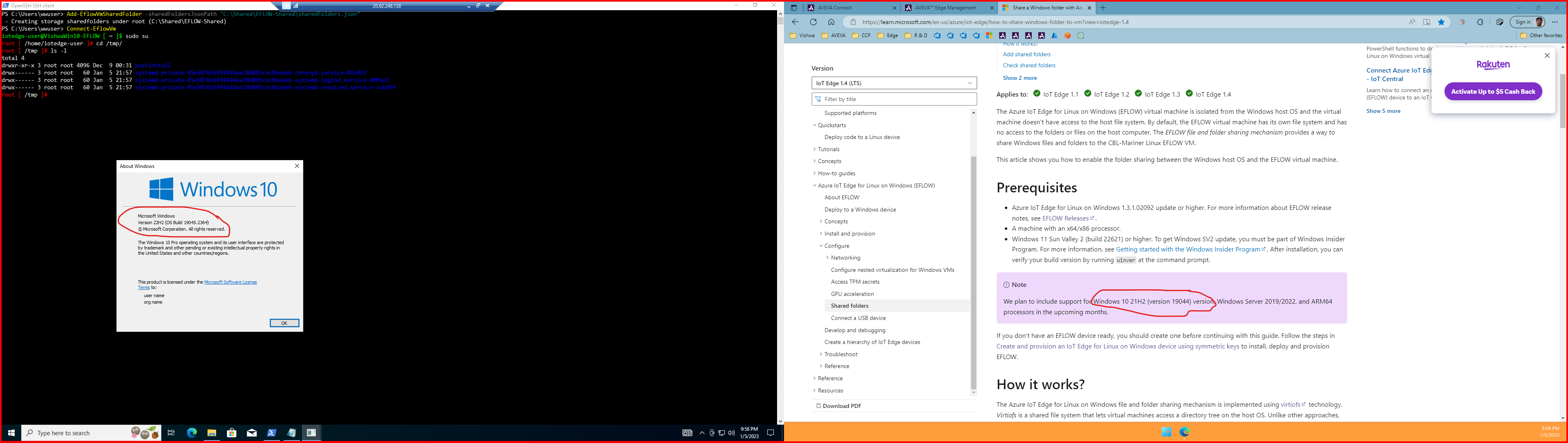Open ChatGPT shortcut on the favorites bar
Viewport: 1568px width, 443px height.
1081,36
